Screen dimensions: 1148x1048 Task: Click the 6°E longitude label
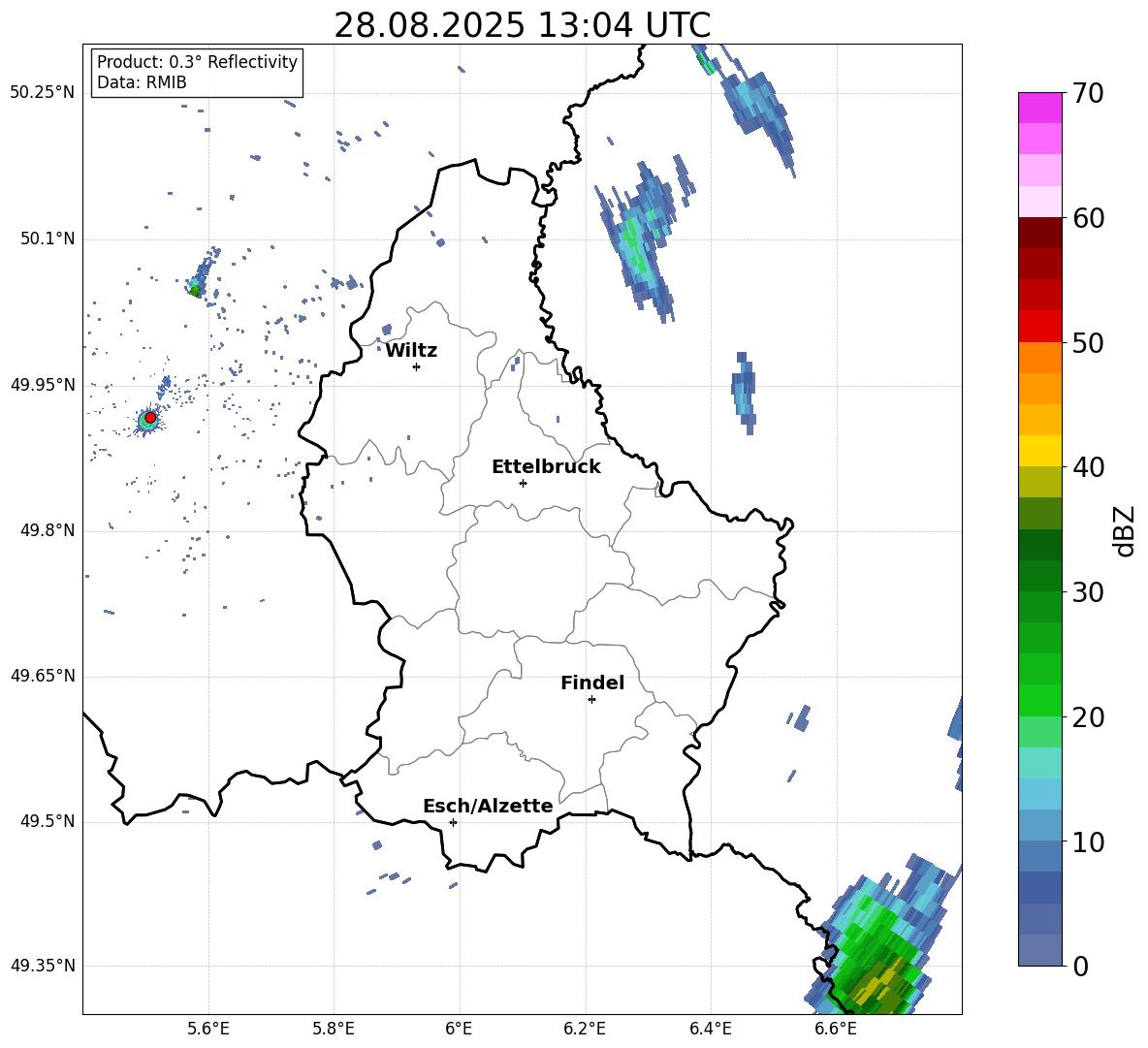459,1029
